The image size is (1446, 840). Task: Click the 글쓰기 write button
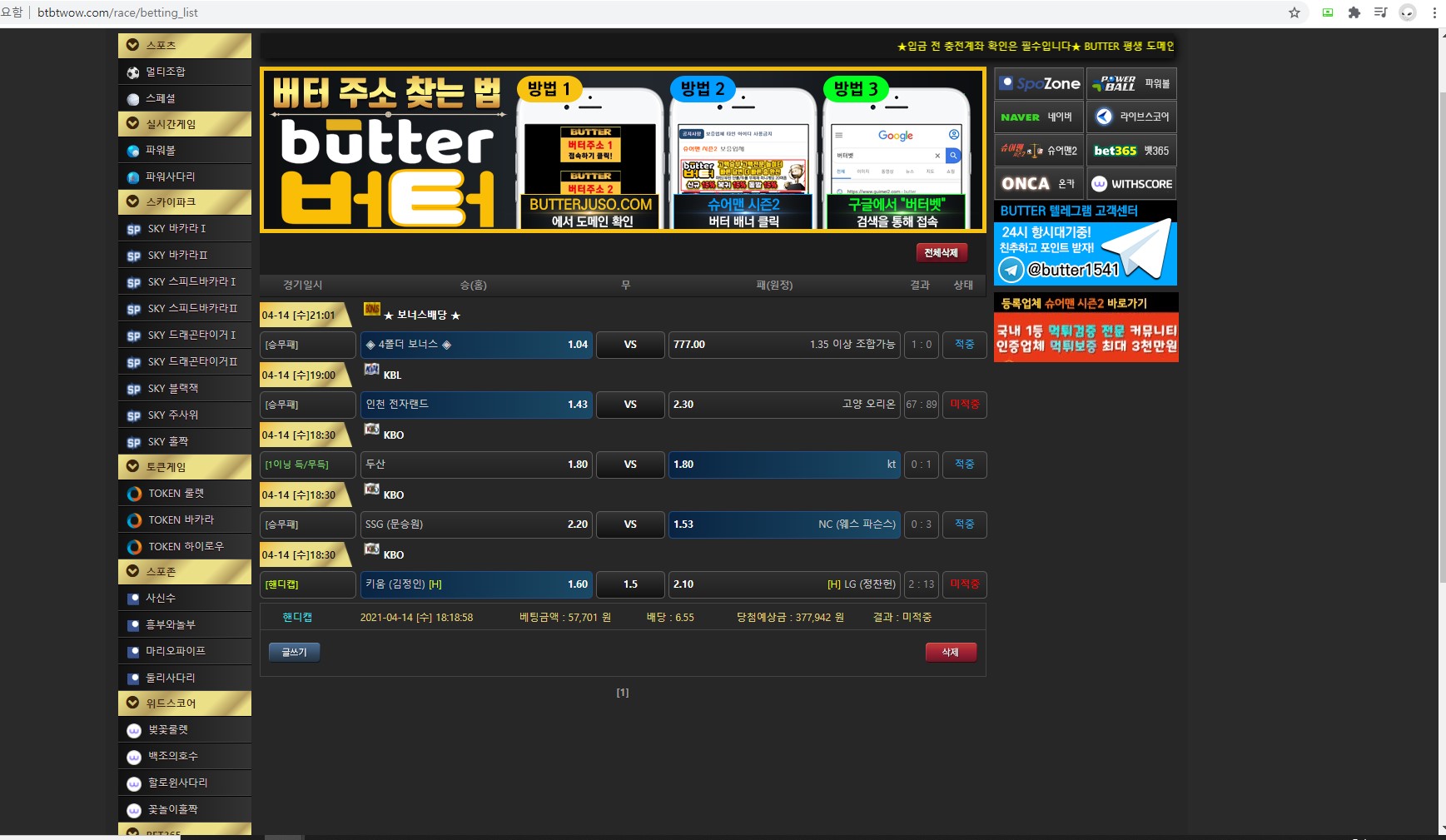tap(294, 652)
